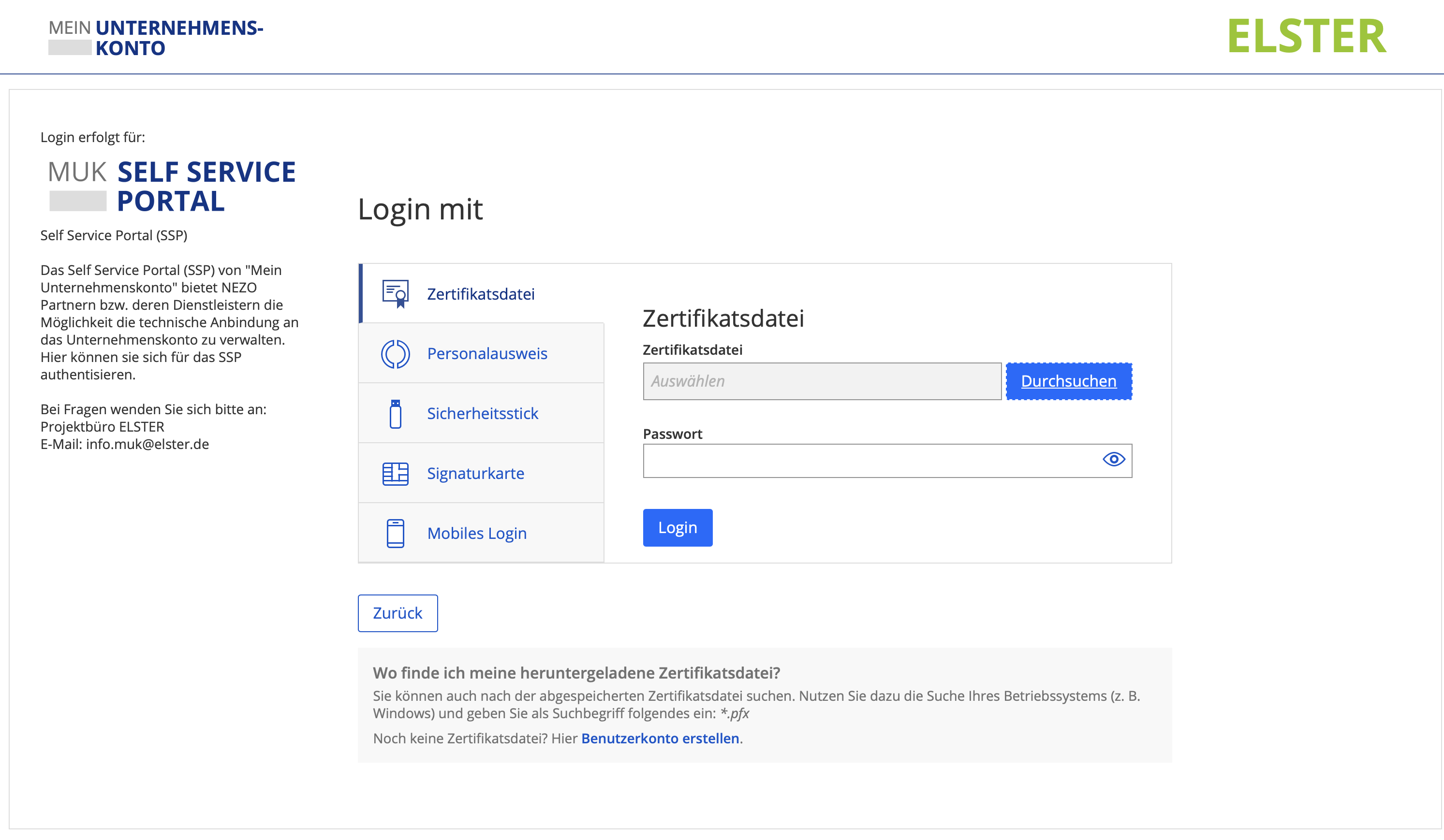Click the Sicherheitsstick USB stick icon
This screenshot has height=840, width=1444.
pyautogui.click(x=396, y=413)
